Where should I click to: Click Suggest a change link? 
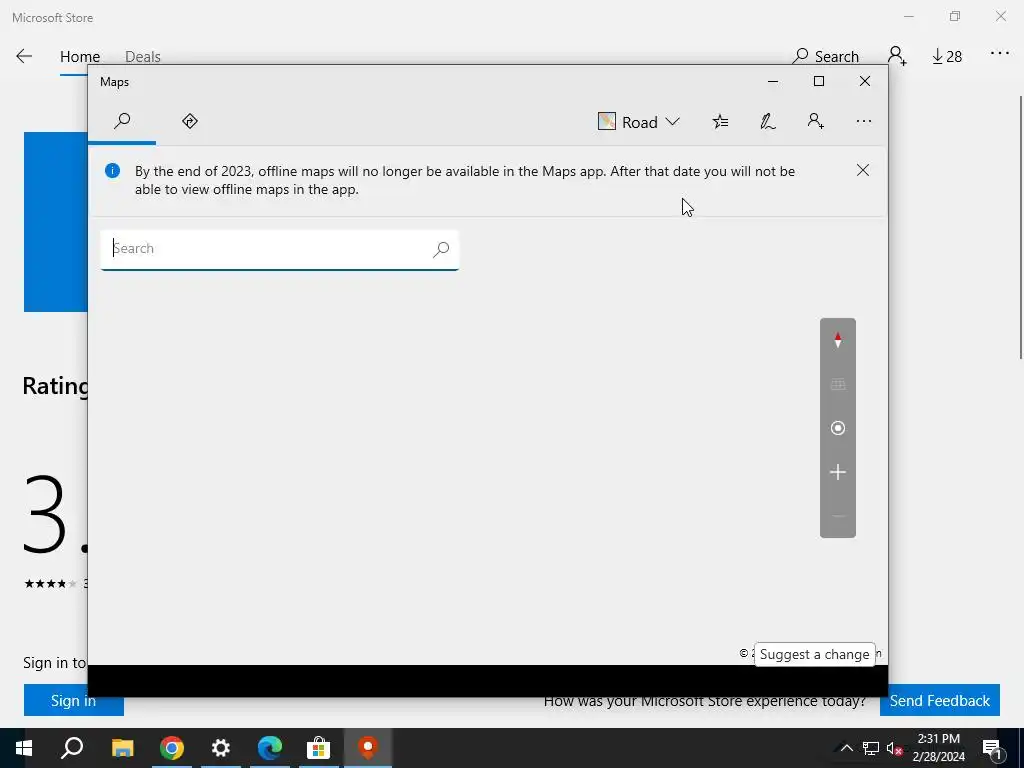(x=814, y=654)
